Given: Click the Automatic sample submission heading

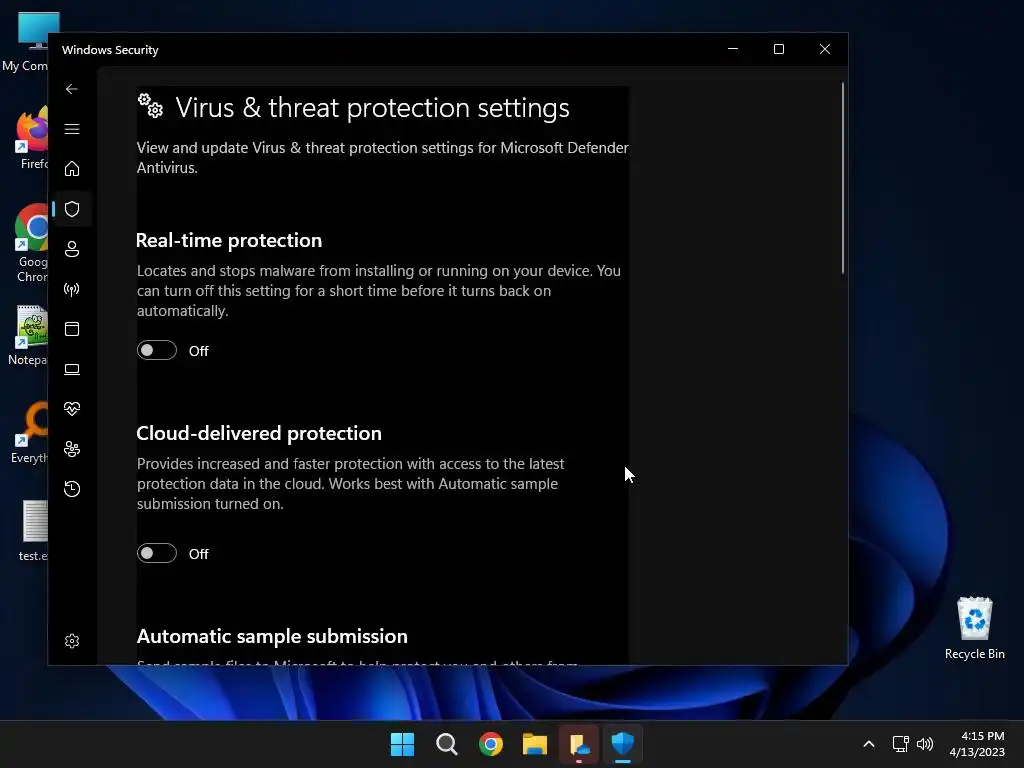Looking at the screenshot, I should (272, 636).
